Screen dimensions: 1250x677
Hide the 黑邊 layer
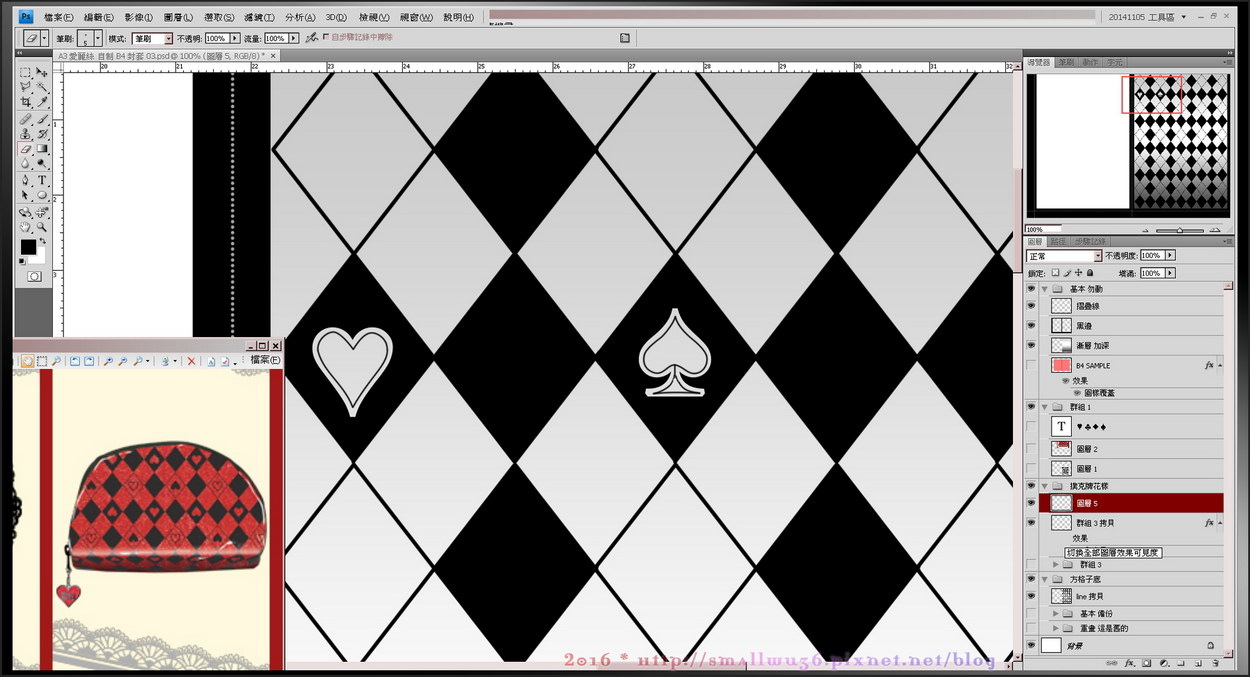pos(1032,326)
